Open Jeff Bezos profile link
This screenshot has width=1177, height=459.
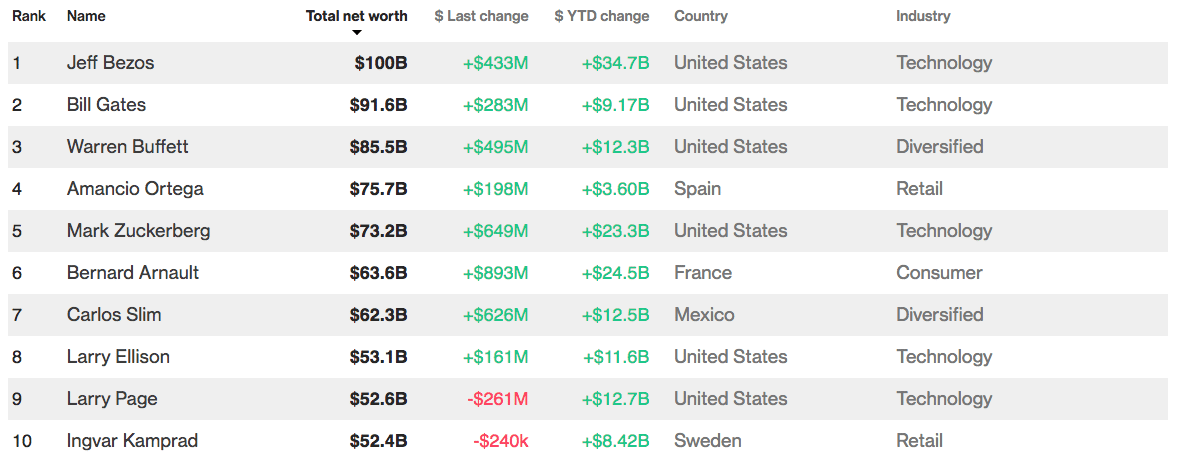click(110, 63)
